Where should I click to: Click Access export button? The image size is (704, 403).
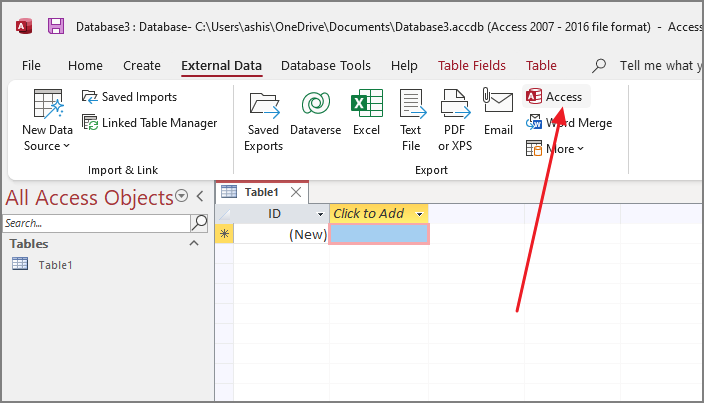(555, 96)
